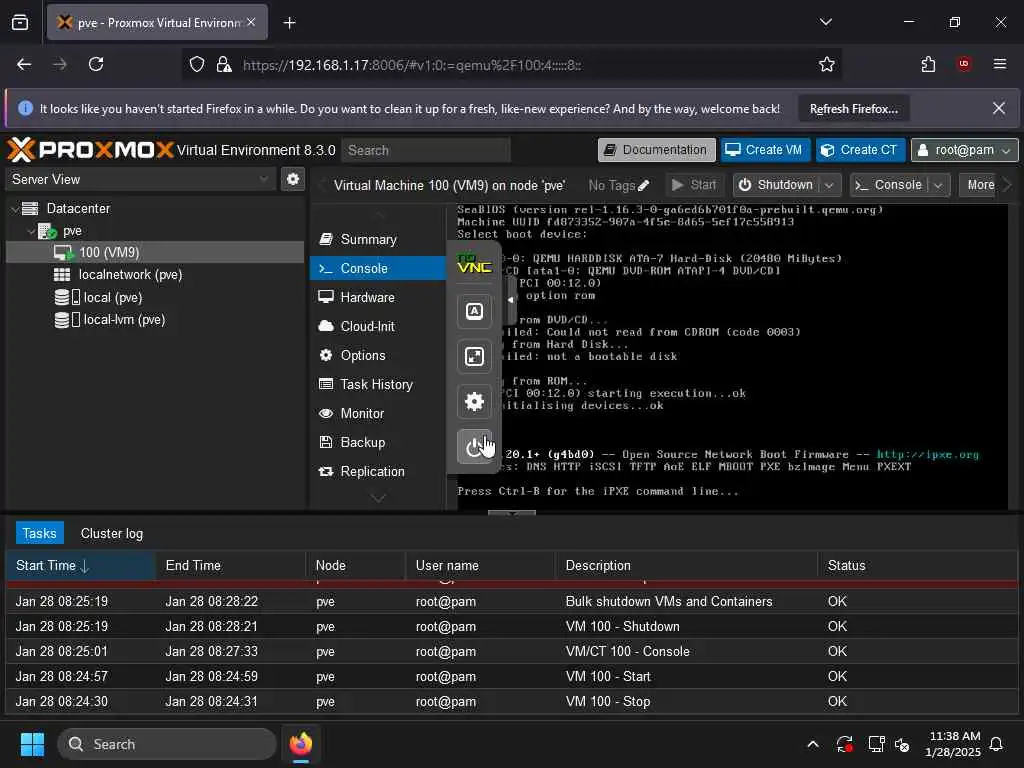View site security lock icon
Screen dimensions: 1024x768
[x=223, y=64]
